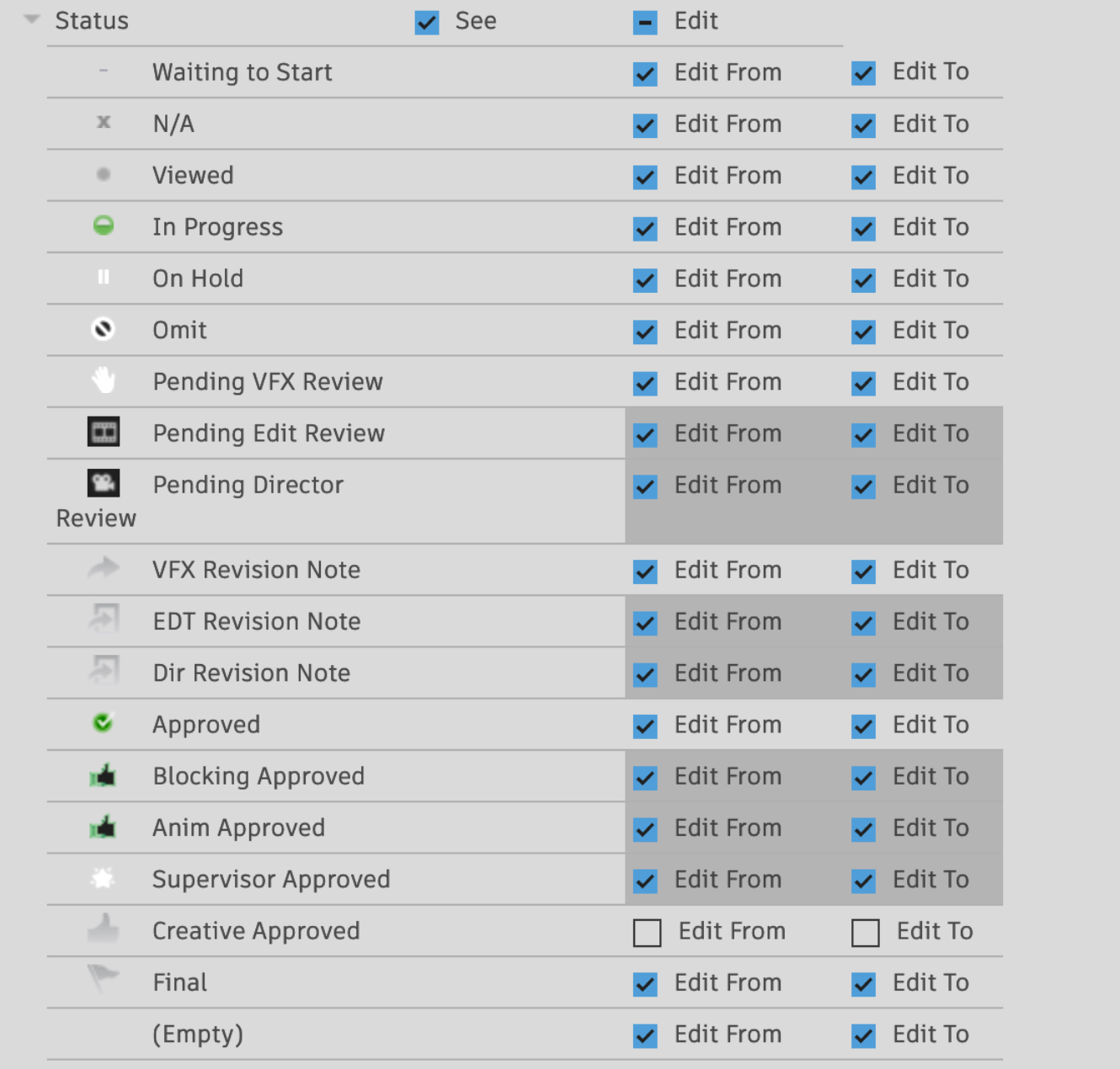The height and width of the screenshot is (1069, 1120).
Task: Click the Dir Revision Note label
Action: click(x=251, y=672)
